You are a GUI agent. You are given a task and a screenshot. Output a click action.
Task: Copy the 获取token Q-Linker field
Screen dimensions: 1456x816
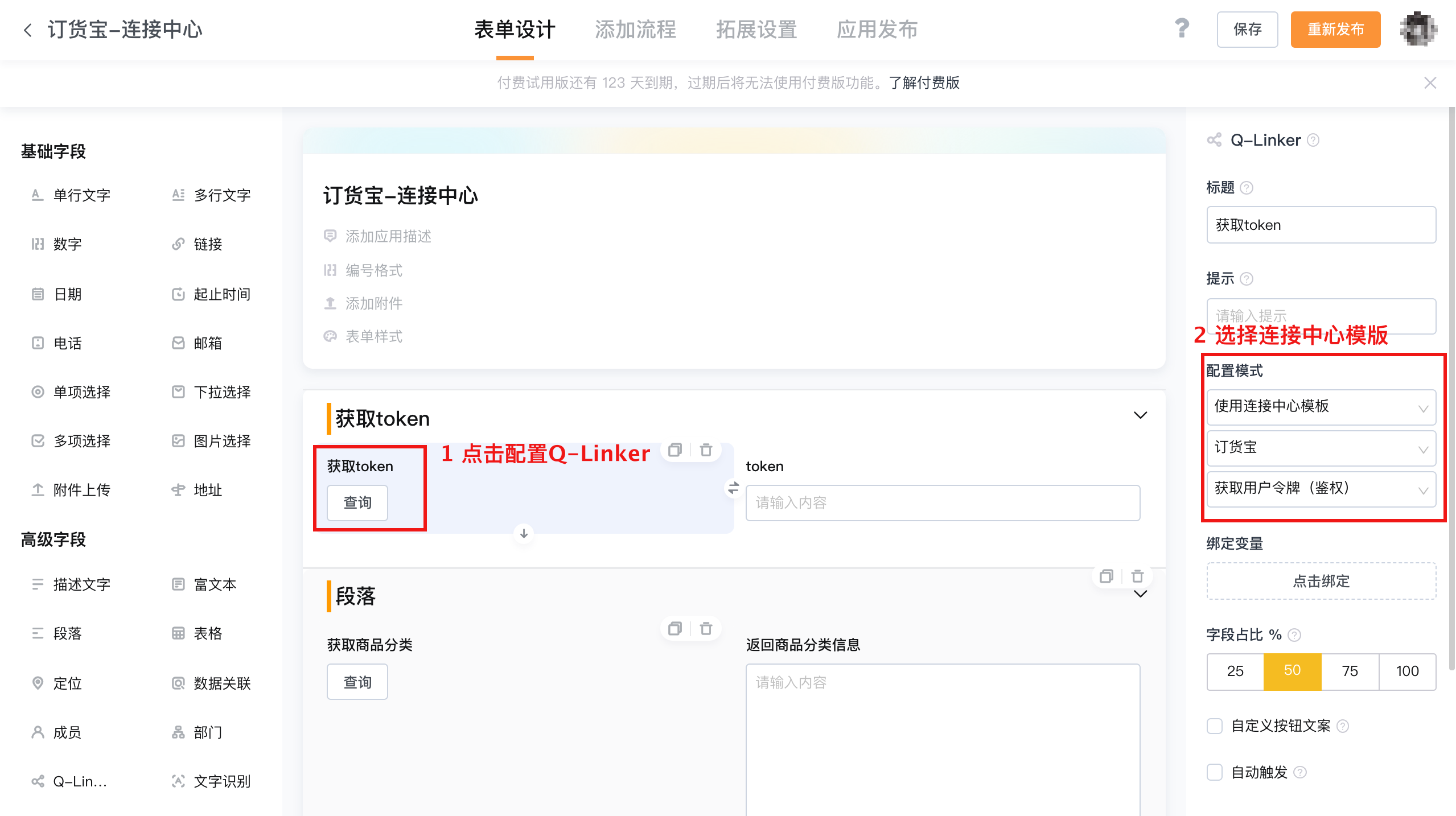click(675, 450)
